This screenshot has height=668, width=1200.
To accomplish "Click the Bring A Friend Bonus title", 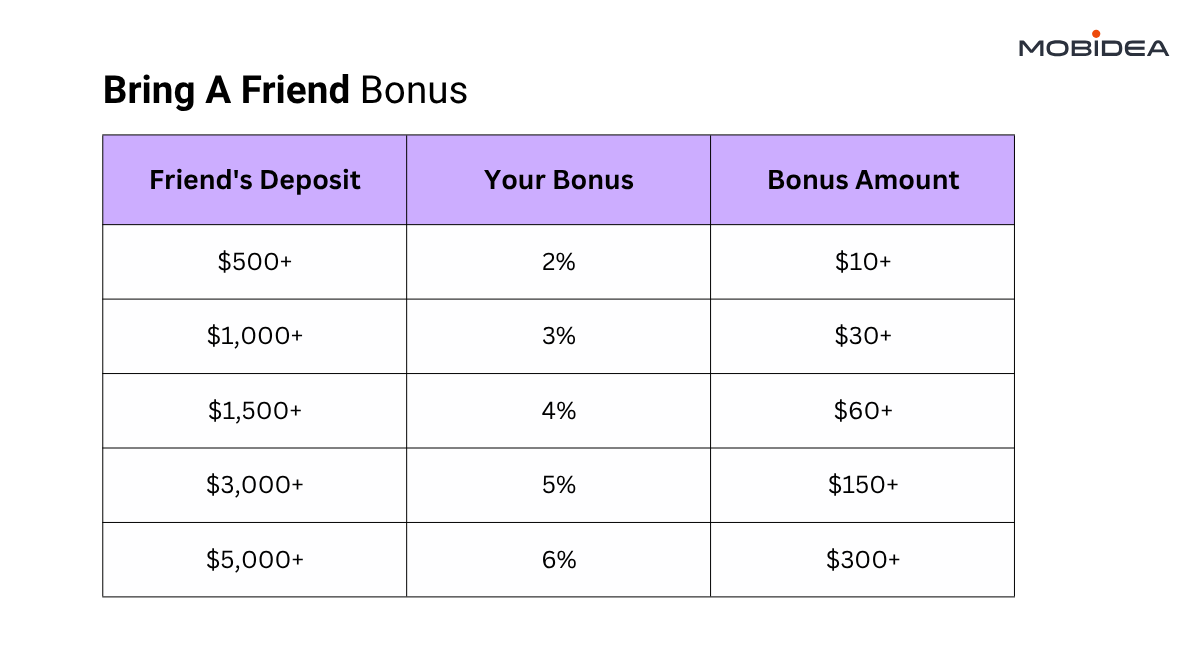I will (285, 91).
